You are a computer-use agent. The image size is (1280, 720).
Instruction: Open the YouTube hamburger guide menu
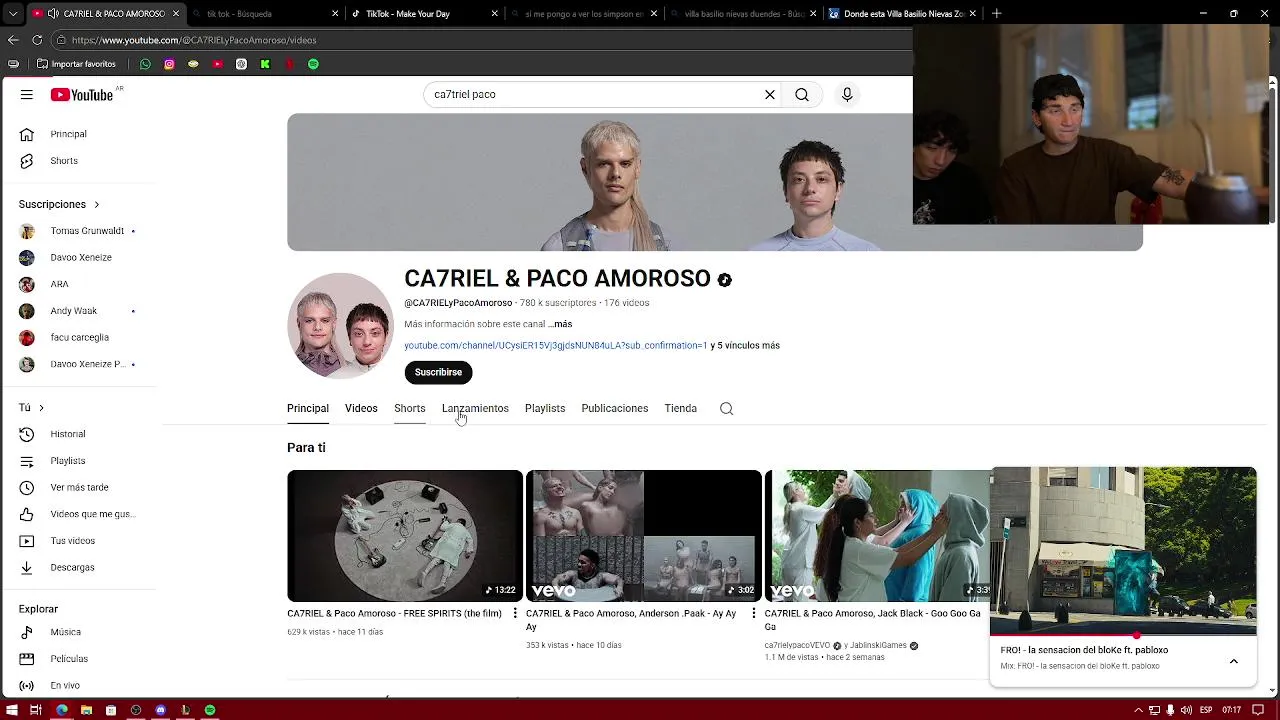click(27, 94)
